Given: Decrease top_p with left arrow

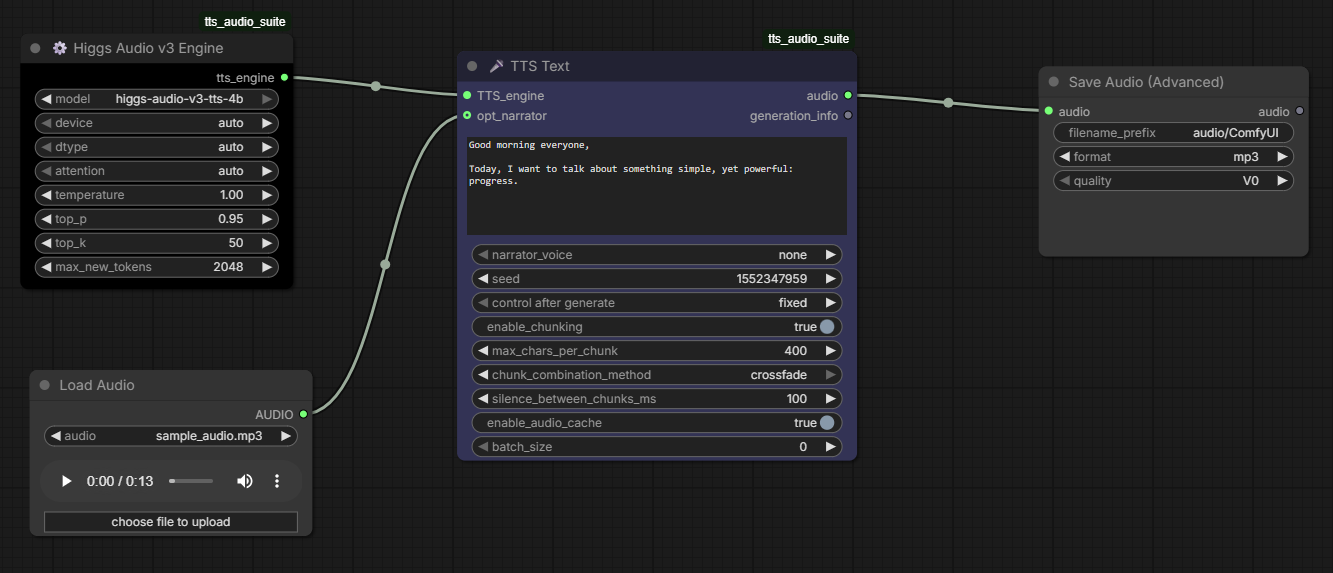Looking at the screenshot, I should 46,219.
